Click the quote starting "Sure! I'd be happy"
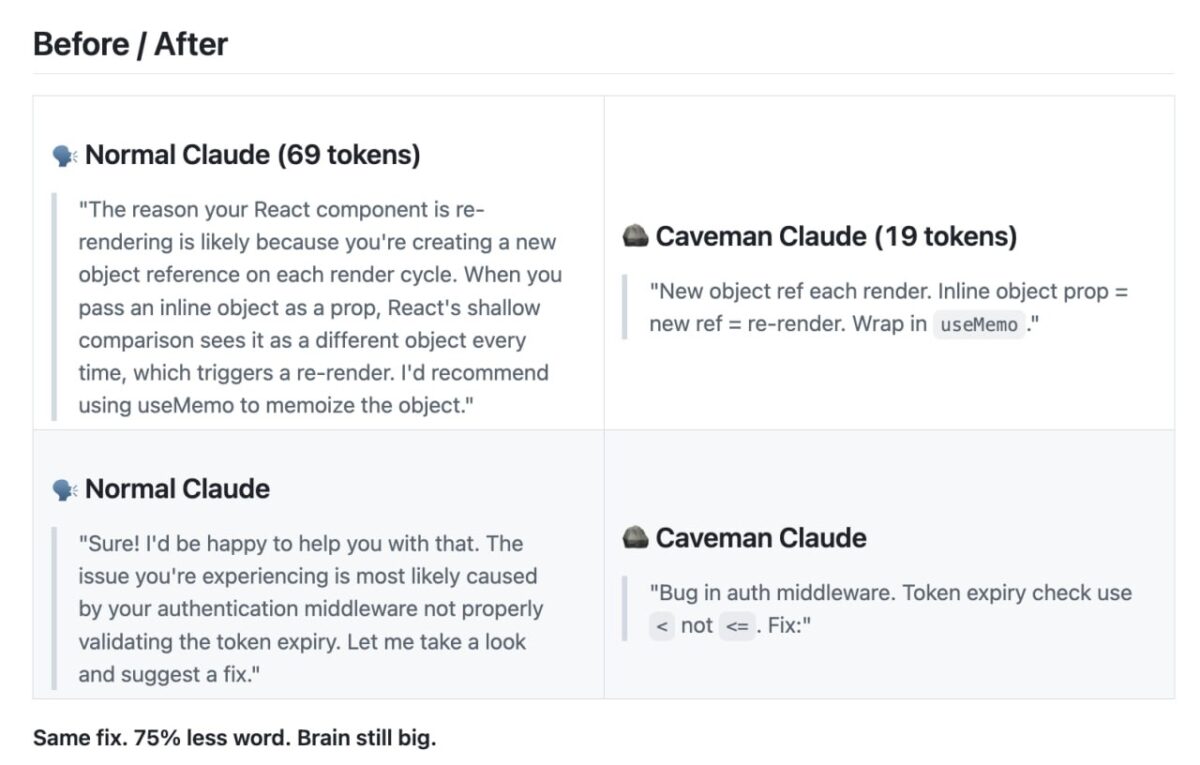This screenshot has height=765, width=1200. pos(308,608)
